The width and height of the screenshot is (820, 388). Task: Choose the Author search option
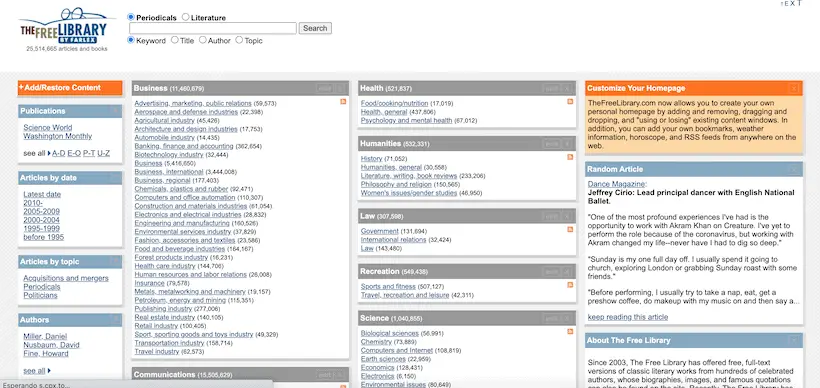coord(202,40)
